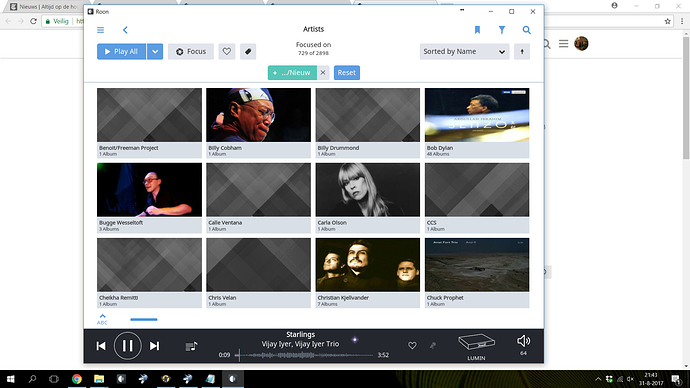Open Bugge Wesseltoft artist photo
The height and width of the screenshot is (388, 690).
click(x=150, y=190)
